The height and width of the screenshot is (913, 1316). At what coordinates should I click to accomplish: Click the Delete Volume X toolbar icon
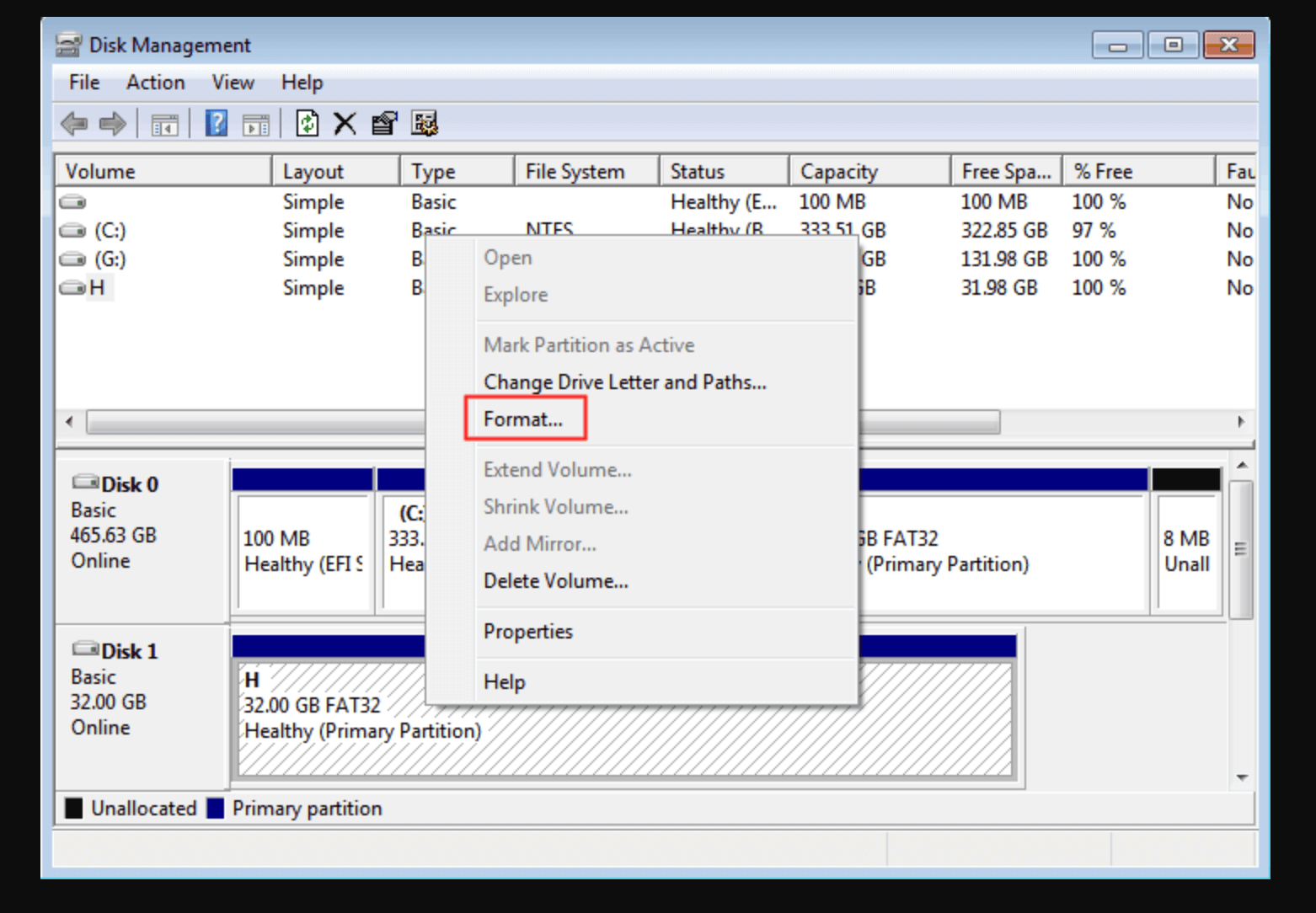tap(345, 123)
